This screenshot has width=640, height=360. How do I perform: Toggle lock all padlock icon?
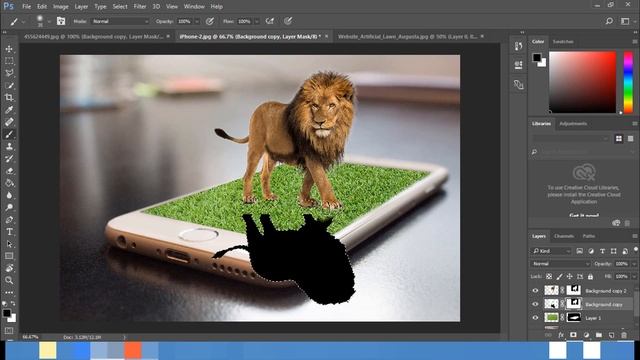(x=590, y=277)
